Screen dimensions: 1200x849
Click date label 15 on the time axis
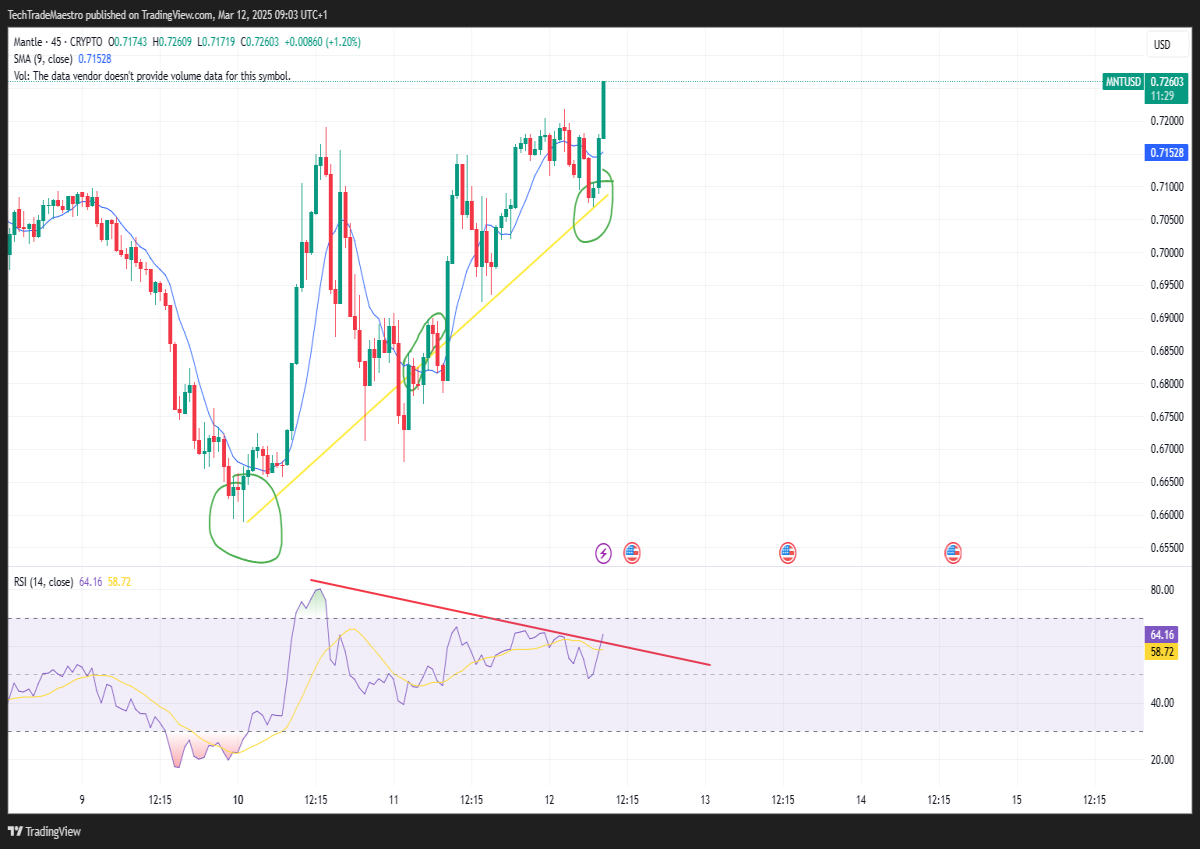pyautogui.click(x=1017, y=800)
